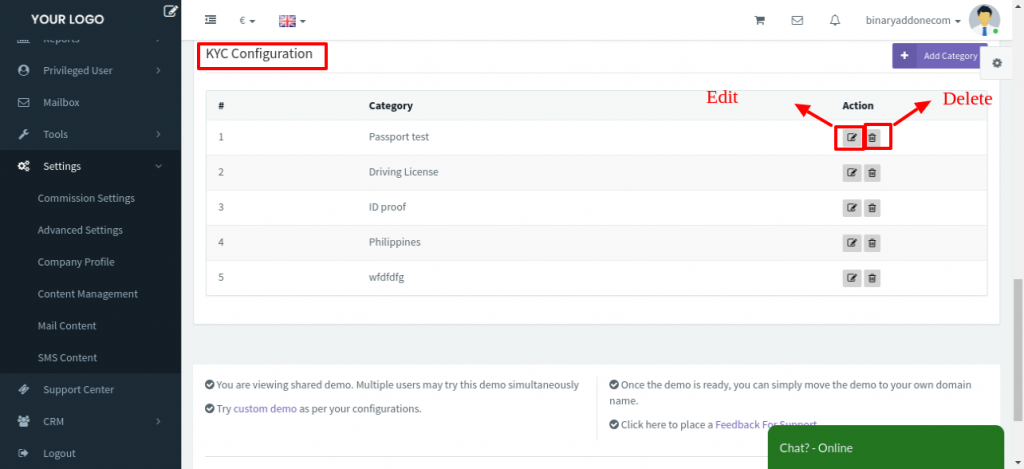Delete the wfdfdfg category
Image resolution: width=1024 pixels, height=469 pixels.
[872, 278]
